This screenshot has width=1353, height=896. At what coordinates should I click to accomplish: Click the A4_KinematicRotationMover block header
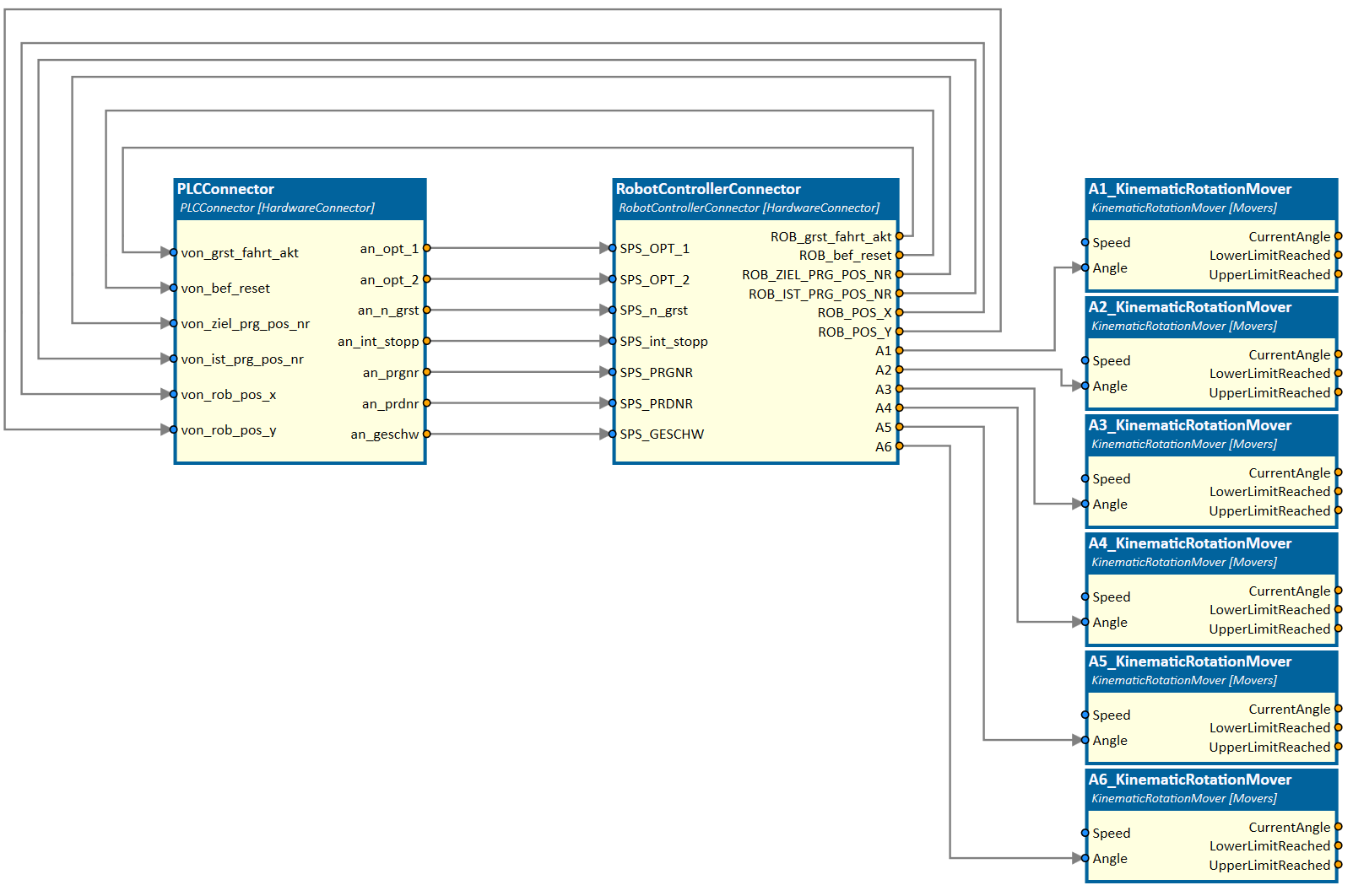point(1211,553)
